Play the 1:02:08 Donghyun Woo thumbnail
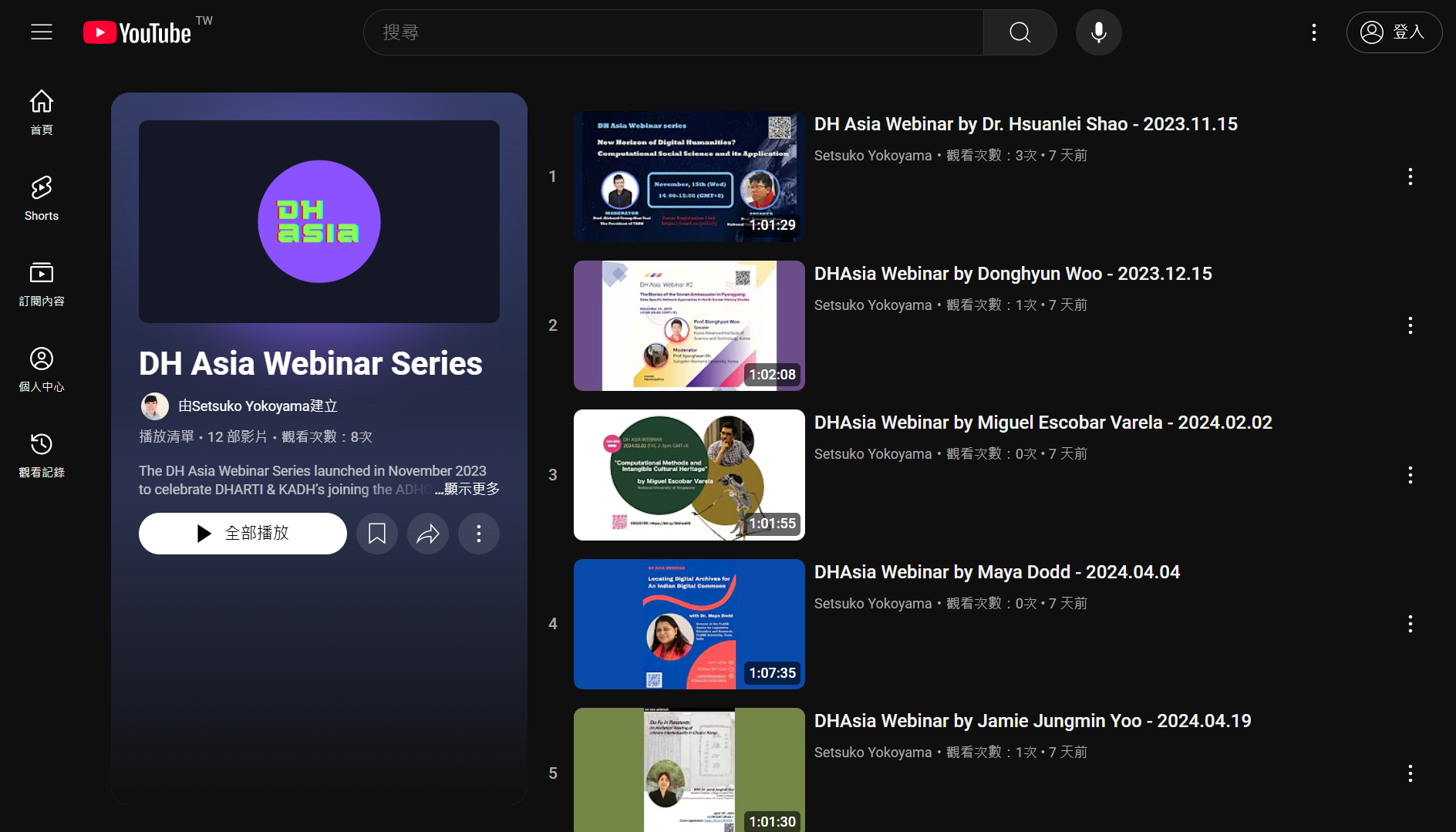This screenshot has height=832, width=1456. tap(689, 325)
